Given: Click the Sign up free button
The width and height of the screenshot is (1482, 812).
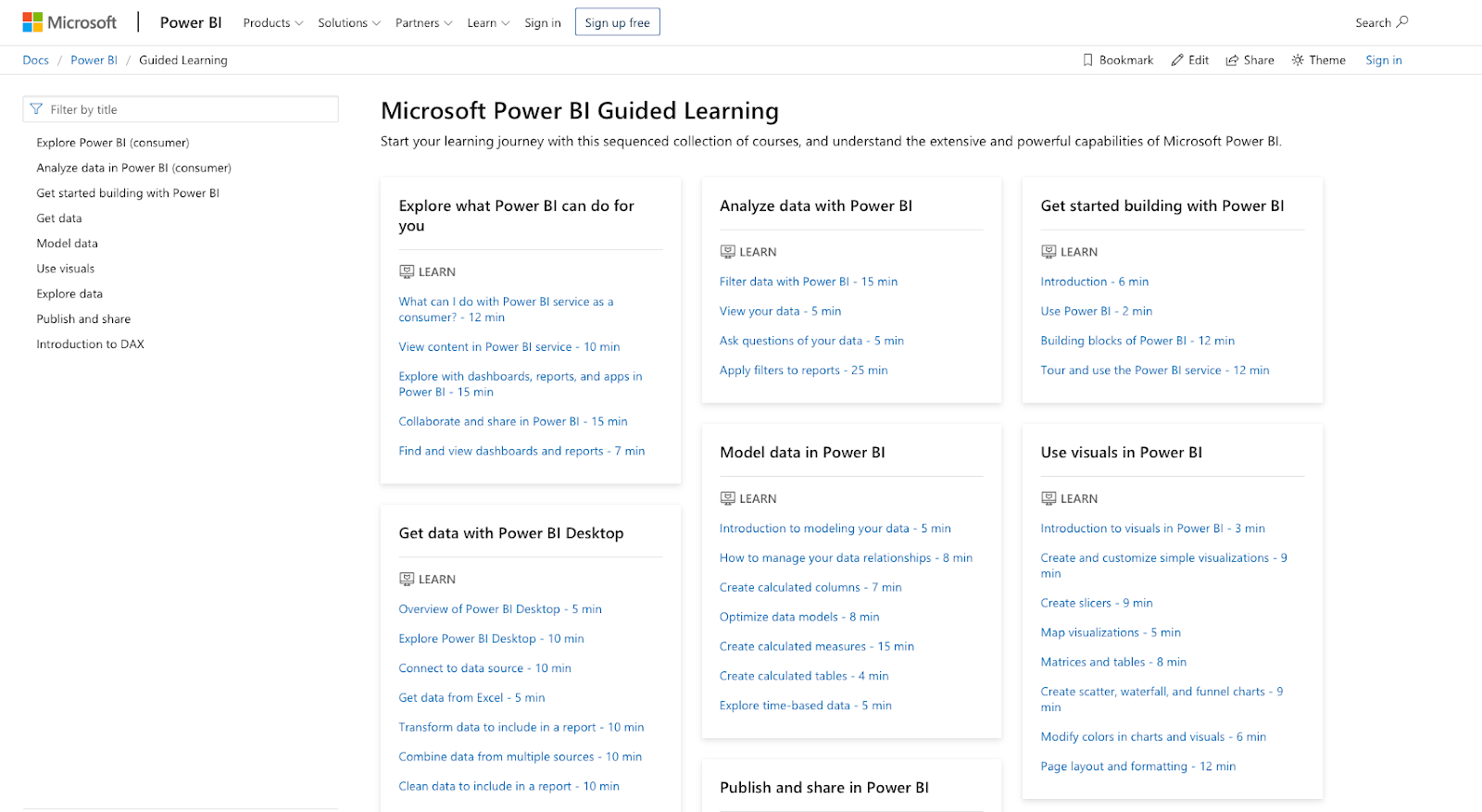Looking at the screenshot, I should click(x=618, y=22).
